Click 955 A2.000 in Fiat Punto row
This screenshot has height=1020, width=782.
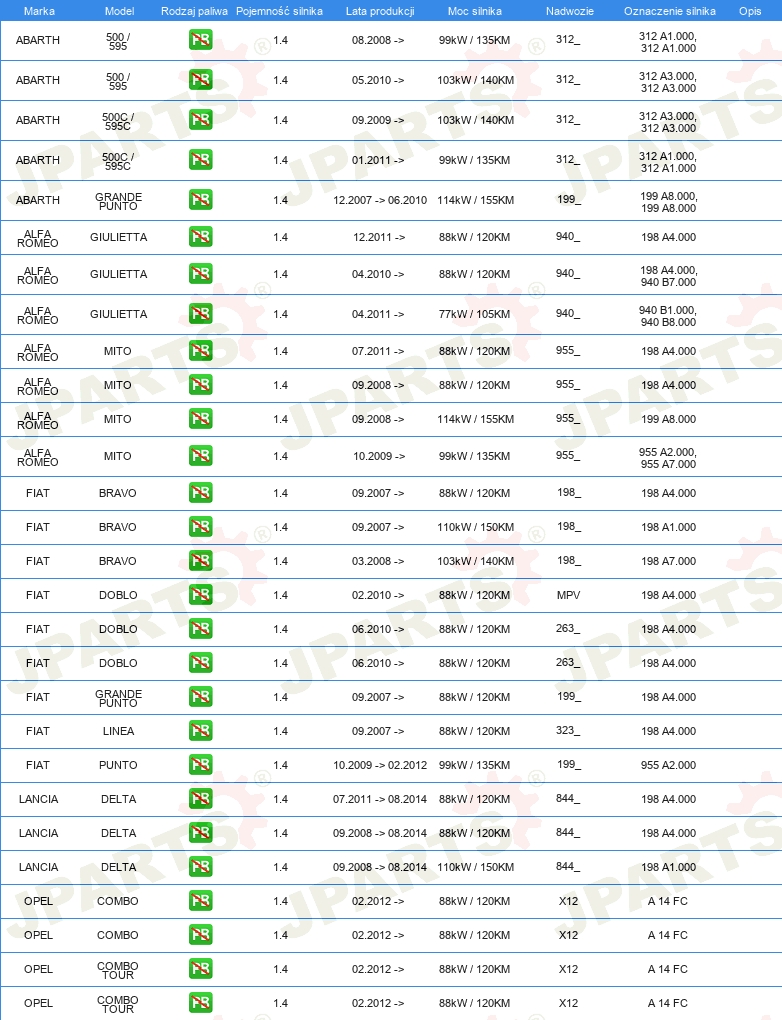668,766
